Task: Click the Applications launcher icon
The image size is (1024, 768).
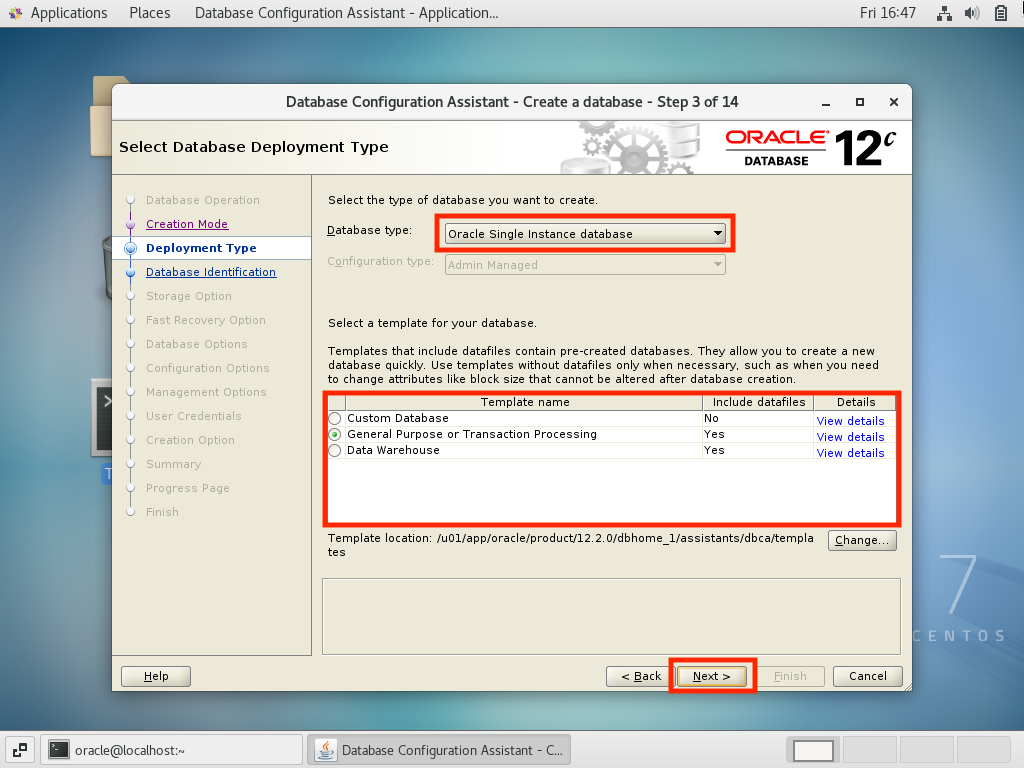Action: pos(15,13)
